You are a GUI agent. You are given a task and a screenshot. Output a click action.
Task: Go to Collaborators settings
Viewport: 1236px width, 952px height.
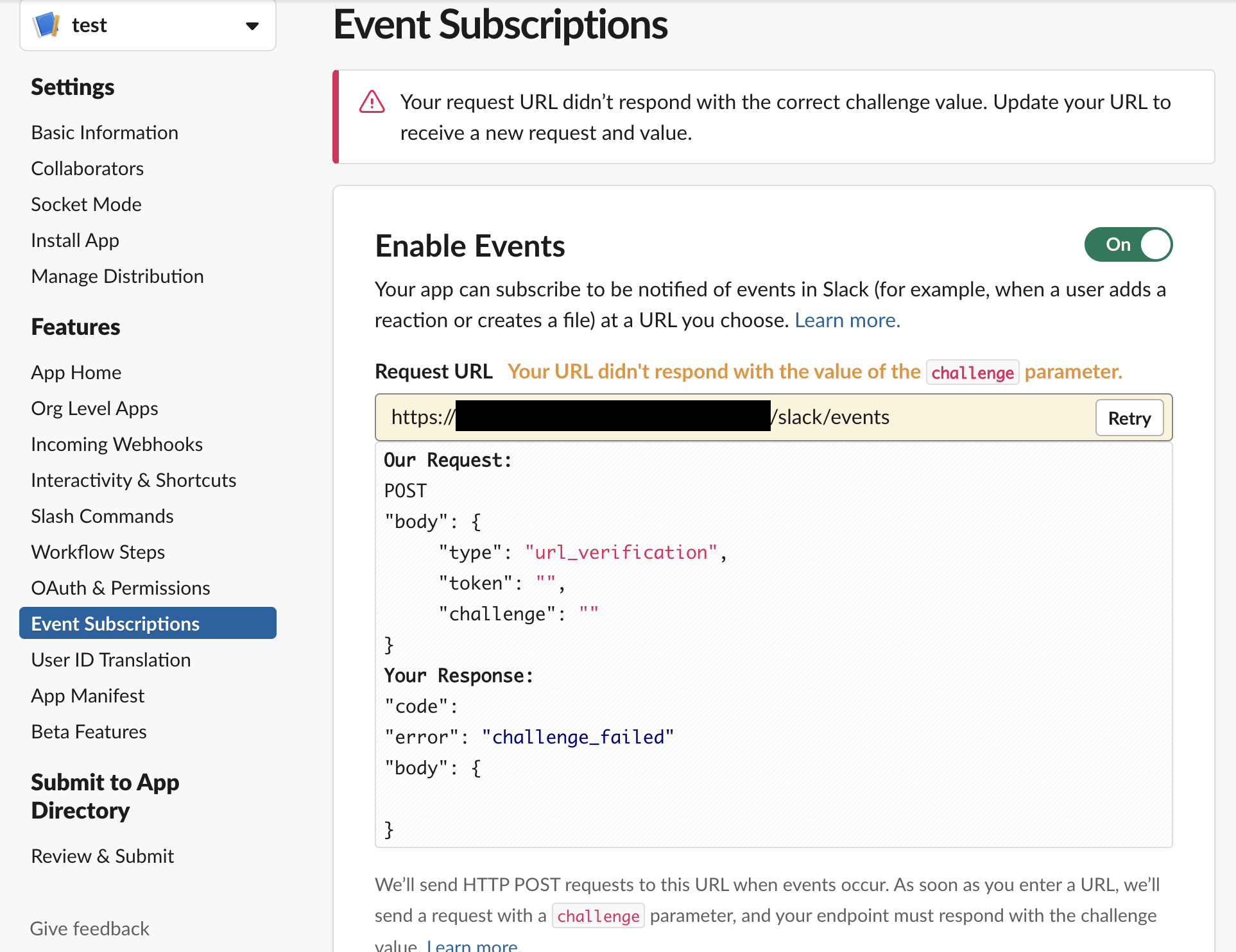pyautogui.click(x=87, y=168)
